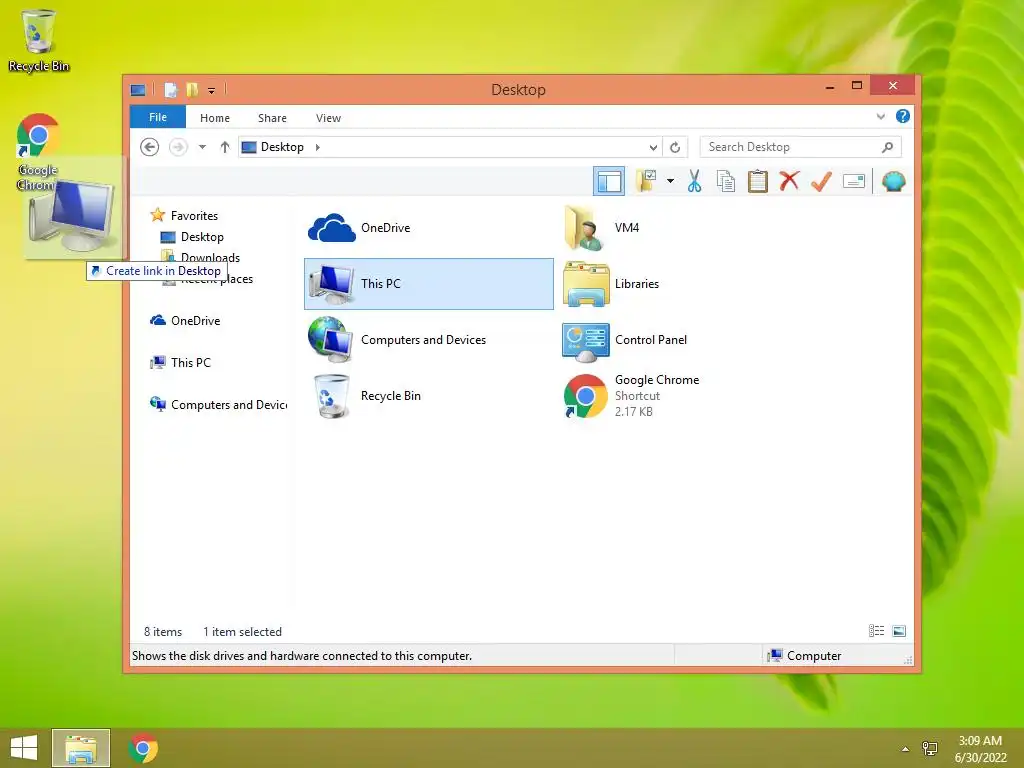The height and width of the screenshot is (768, 1024).
Task: Open the recent locations dropdown arrow
Action: click(202, 147)
